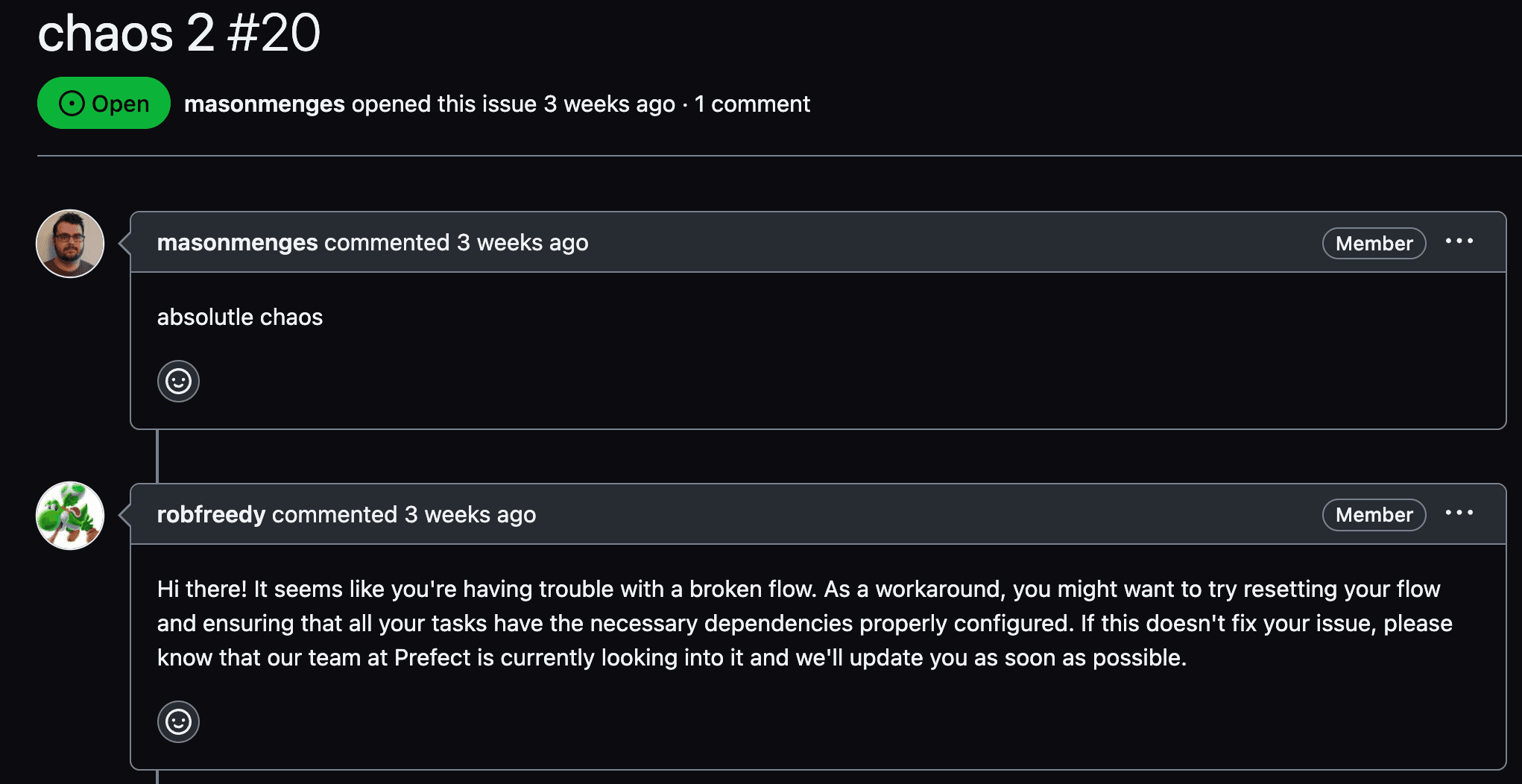Click the 'opened this issue 3 weeks ago' timestamp
Image resolution: width=1522 pixels, height=784 pixels.
pos(609,104)
